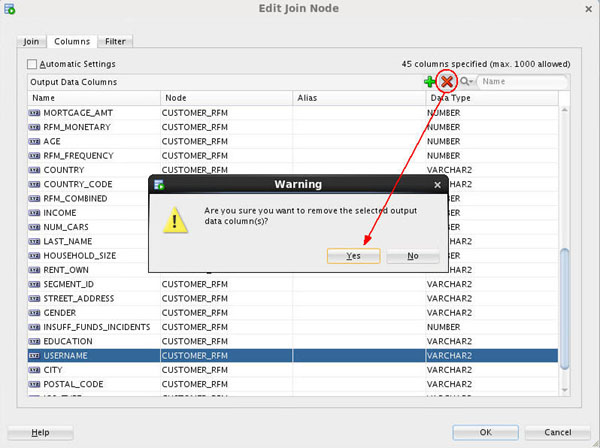
Task: Click the vertical scrollbar thumb in column list
Action: tap(564, 309)
